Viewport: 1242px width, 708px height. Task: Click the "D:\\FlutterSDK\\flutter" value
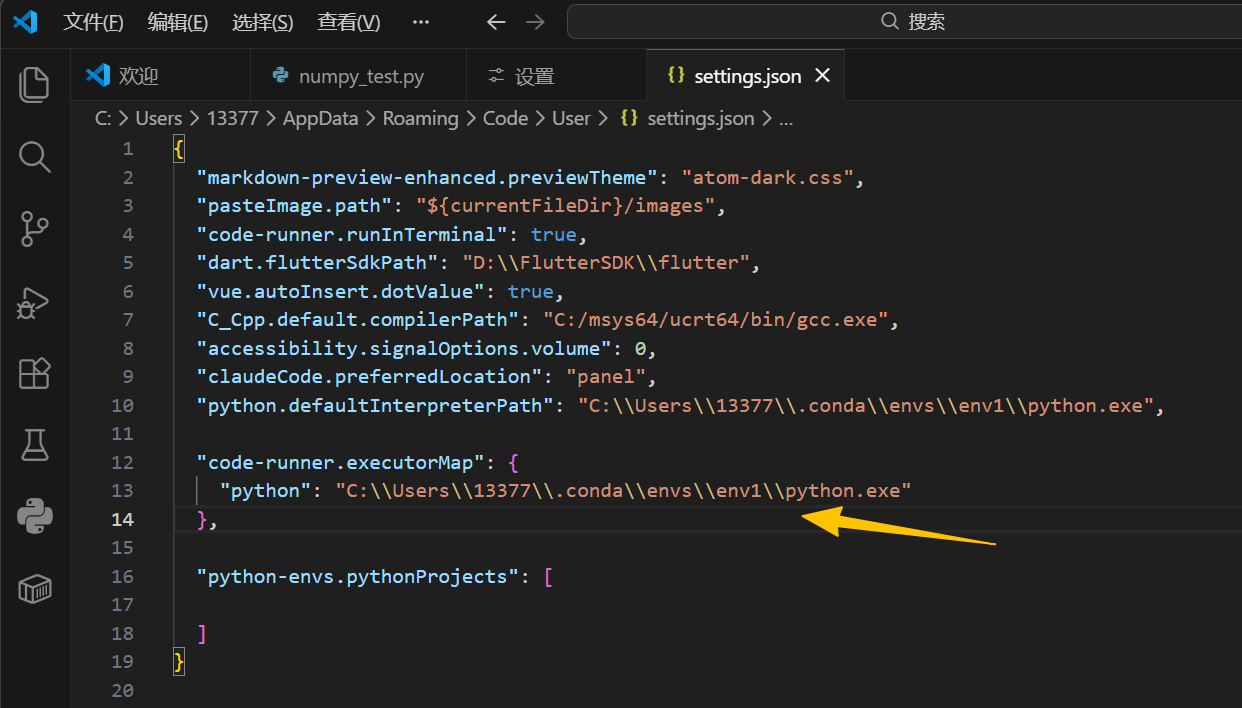click(606, 263)
